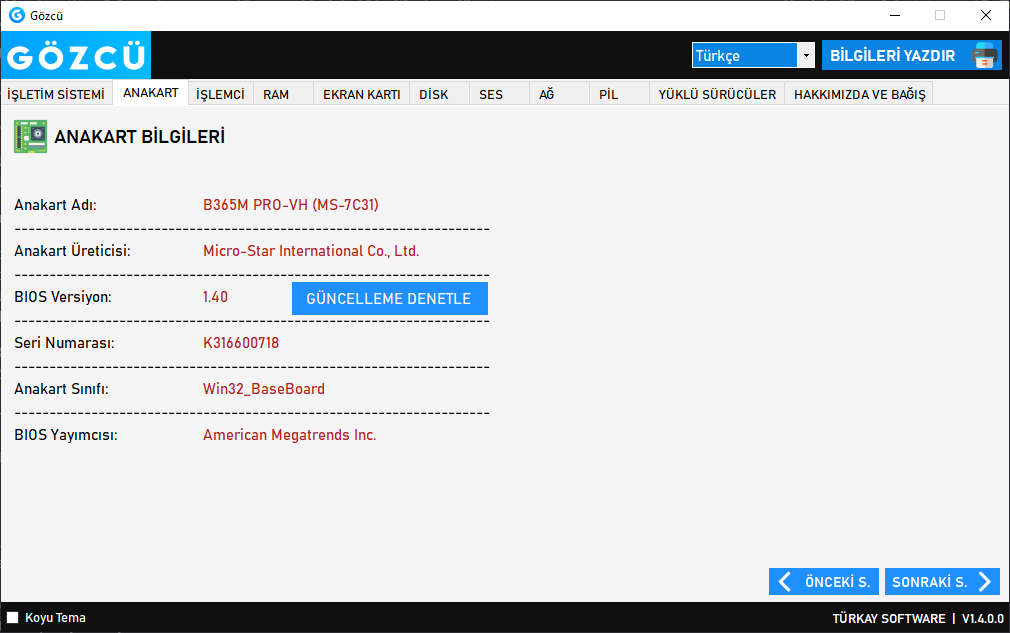
Task: Select the AĞ tab
Action: 559,94
